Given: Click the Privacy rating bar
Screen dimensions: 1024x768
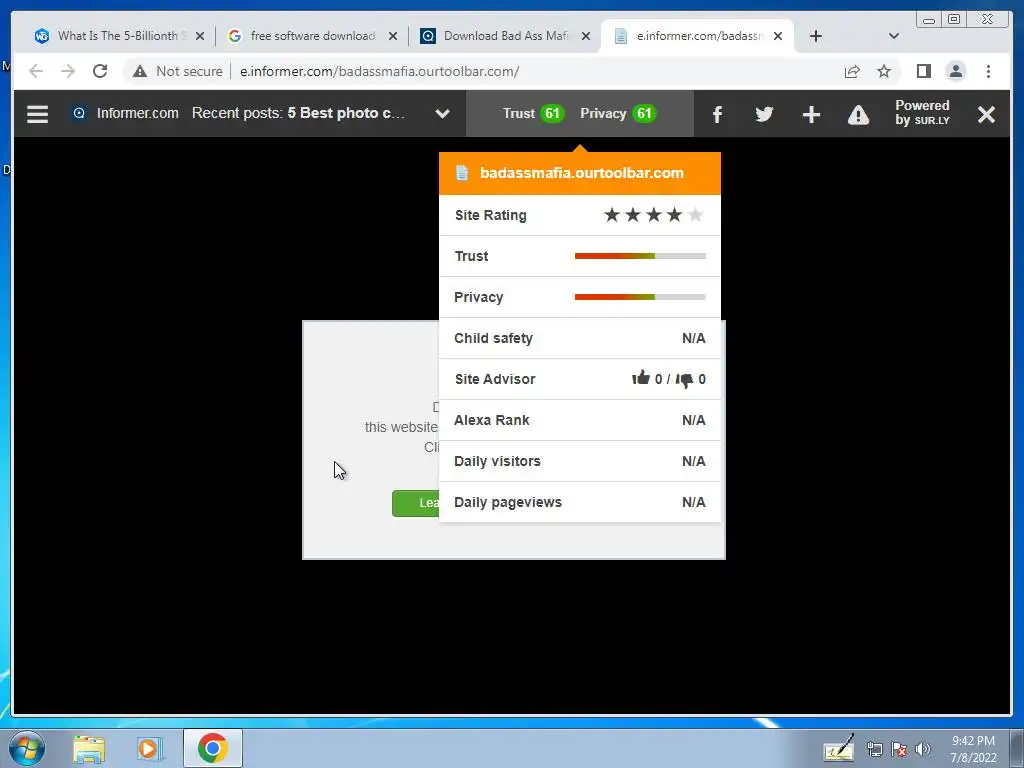Looking at the screenshot, I should point(640,297).
